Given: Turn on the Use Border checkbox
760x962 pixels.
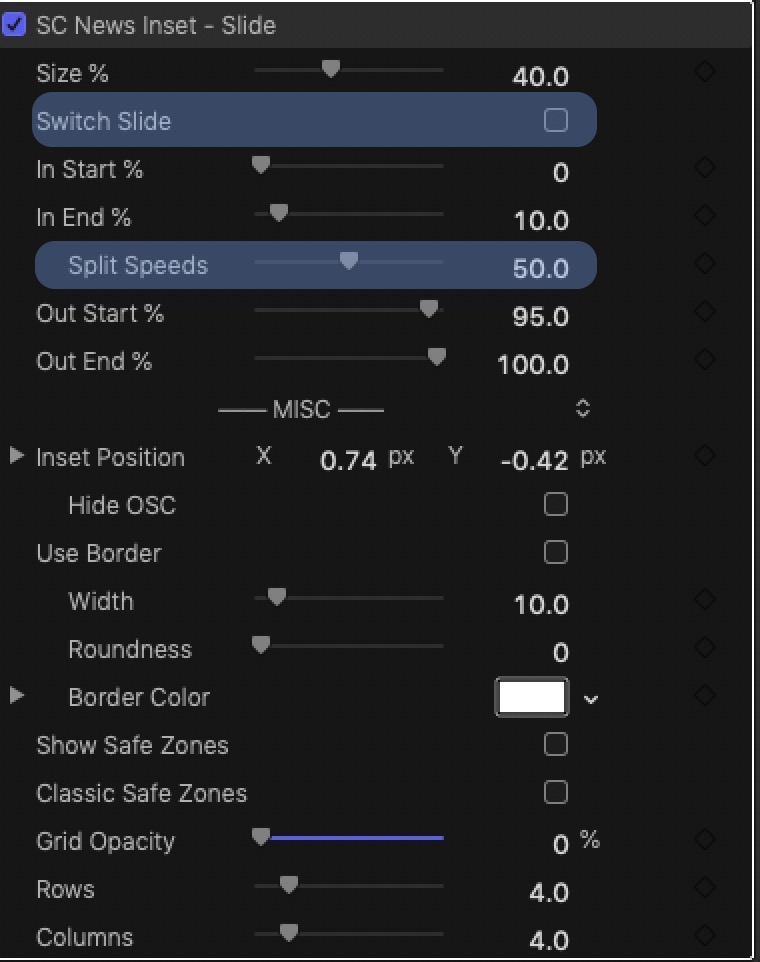Looking at the screenshot, I should (556, 552).
